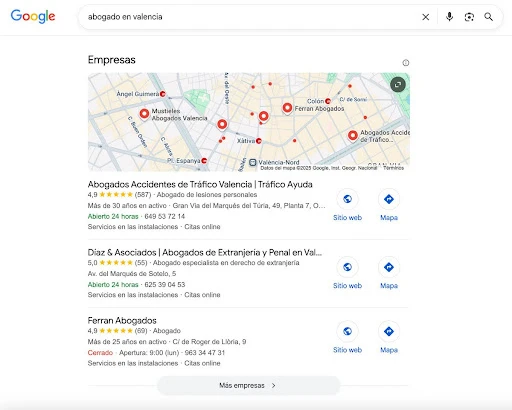Click phone number 963 34 47 31

pyautogui.click(x=205, y=352)
